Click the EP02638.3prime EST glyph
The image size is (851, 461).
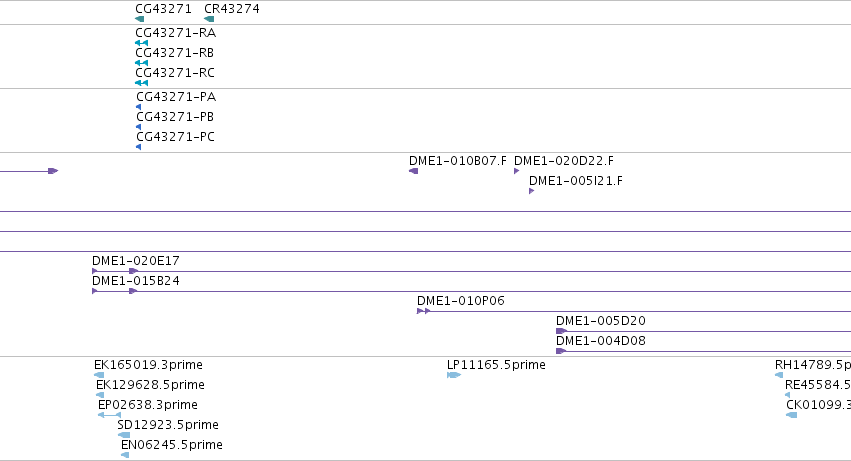tap(109, 415)
